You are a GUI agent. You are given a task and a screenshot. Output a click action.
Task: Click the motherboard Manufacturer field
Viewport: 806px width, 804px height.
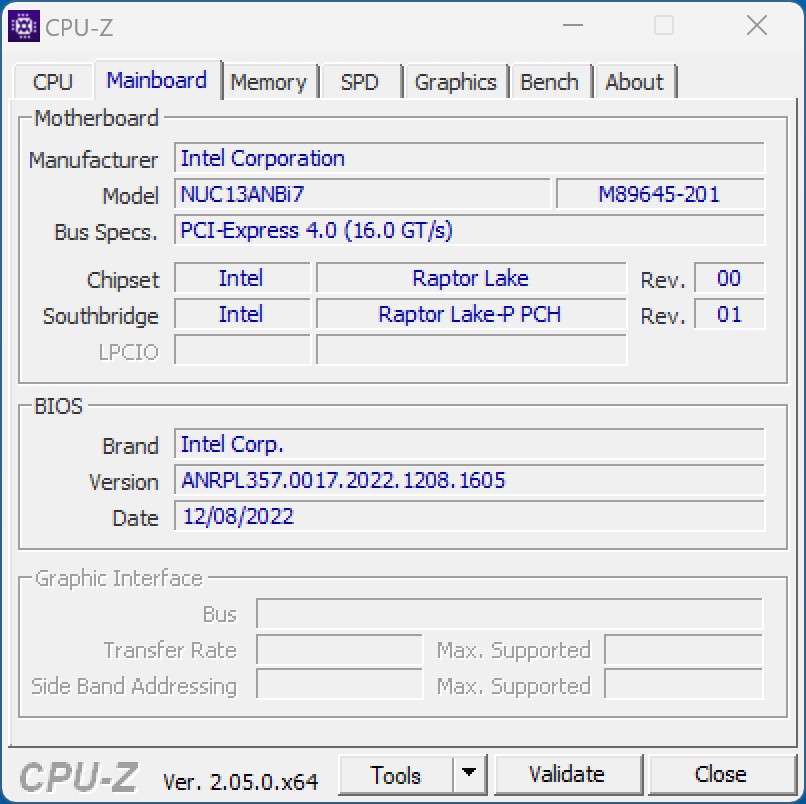coord(469,159)
